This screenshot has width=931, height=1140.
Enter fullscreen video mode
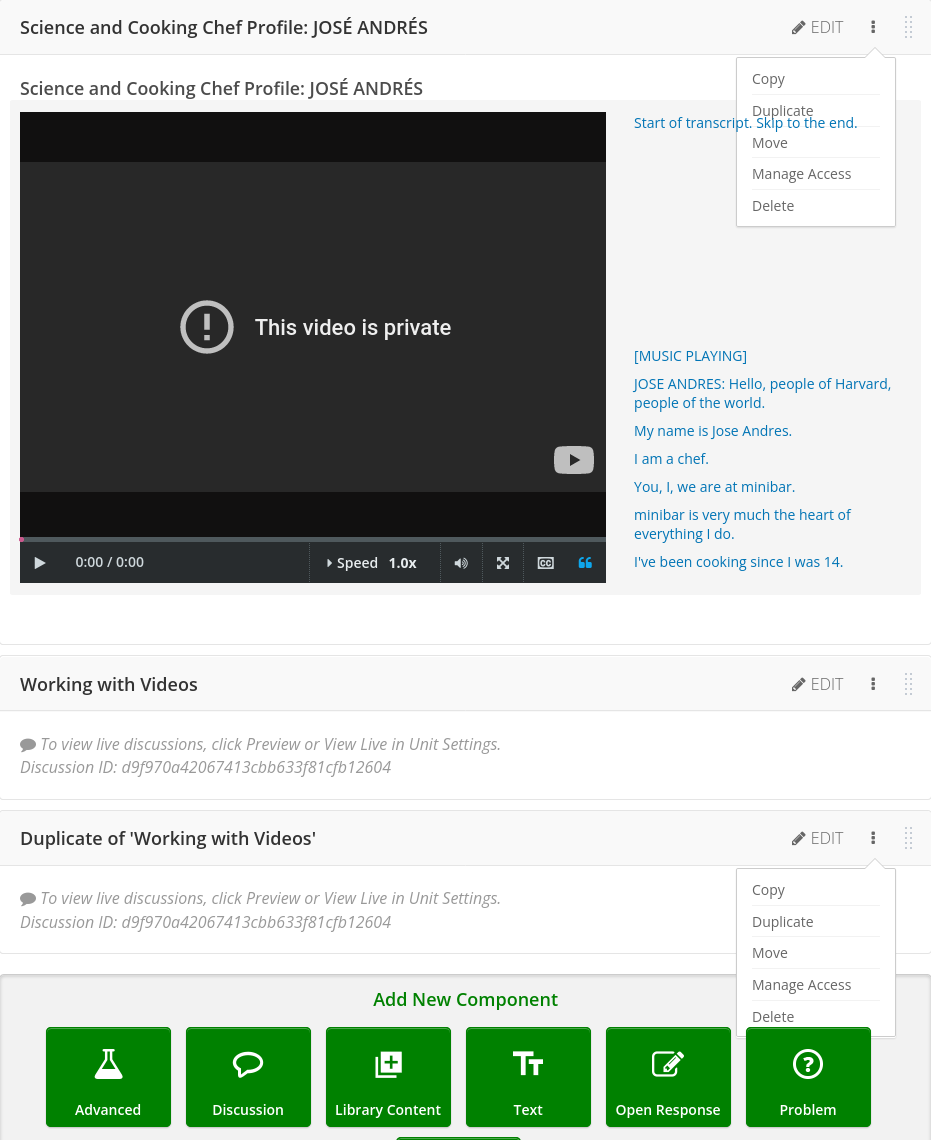tap(503, 563)
